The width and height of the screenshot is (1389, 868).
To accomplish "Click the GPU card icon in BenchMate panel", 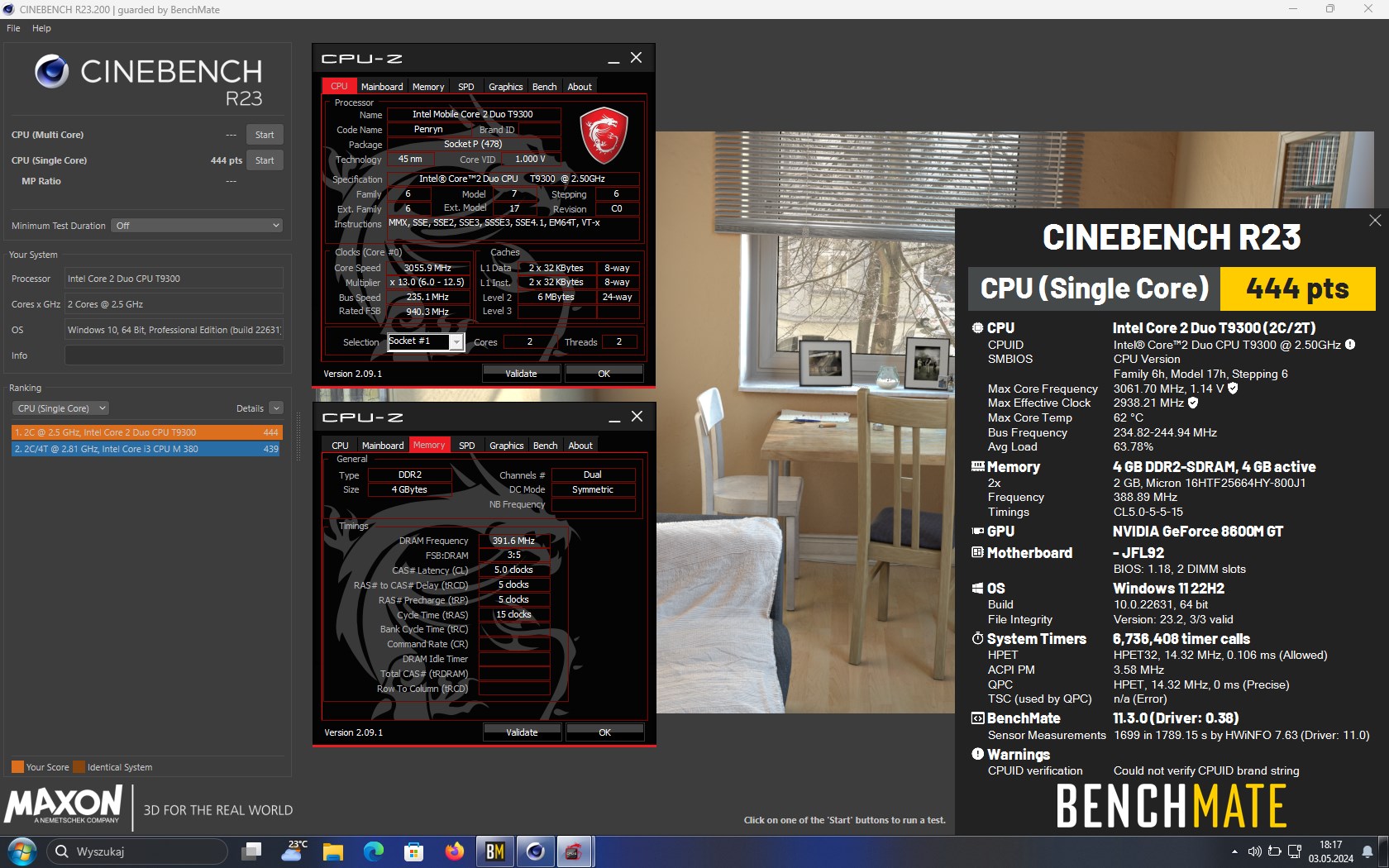I will click(x=977, y=532).
